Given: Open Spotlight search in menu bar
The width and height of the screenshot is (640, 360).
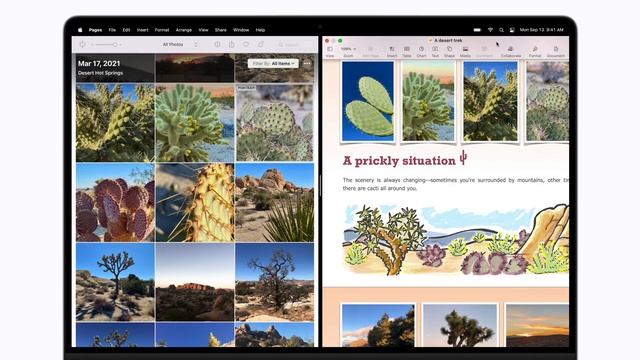Looking at the screenshot, I should click(501, 30).
